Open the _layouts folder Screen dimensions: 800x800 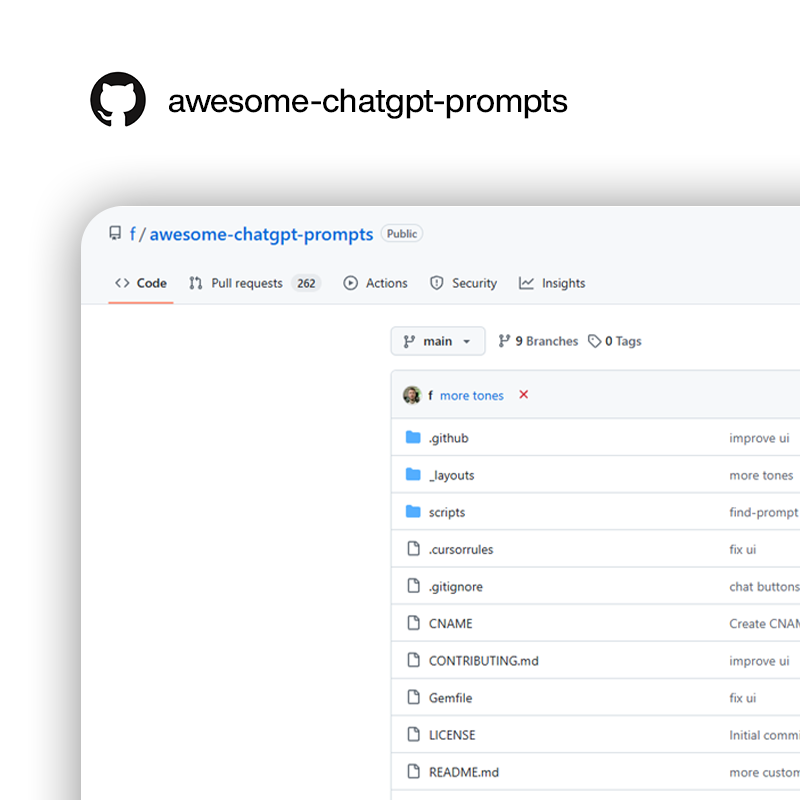point(452,476)
